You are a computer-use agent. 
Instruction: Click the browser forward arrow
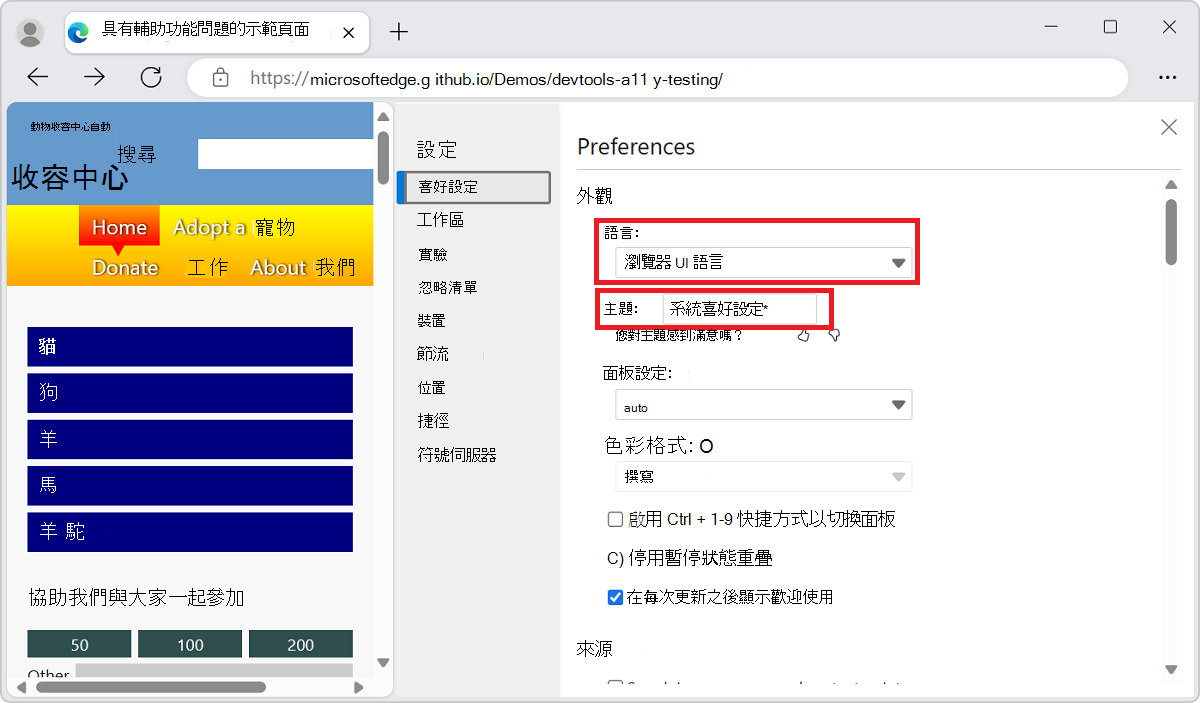point(94,77)
